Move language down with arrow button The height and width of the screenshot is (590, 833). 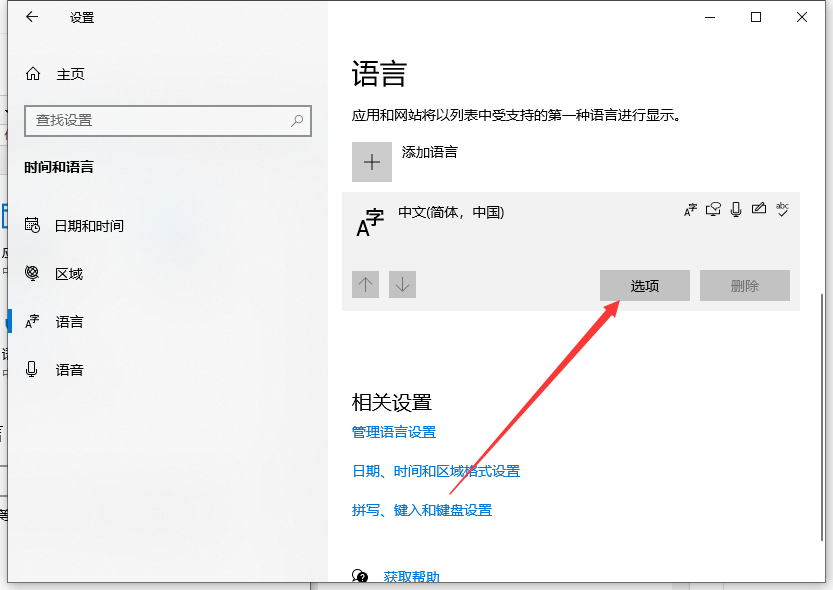click(x=402, y=284)
